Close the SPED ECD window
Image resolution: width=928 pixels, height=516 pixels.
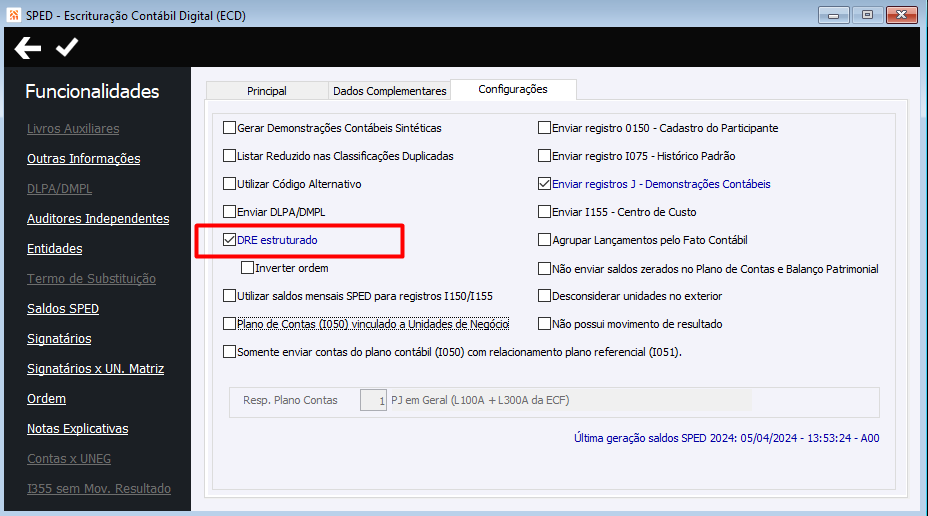point(901,15)
